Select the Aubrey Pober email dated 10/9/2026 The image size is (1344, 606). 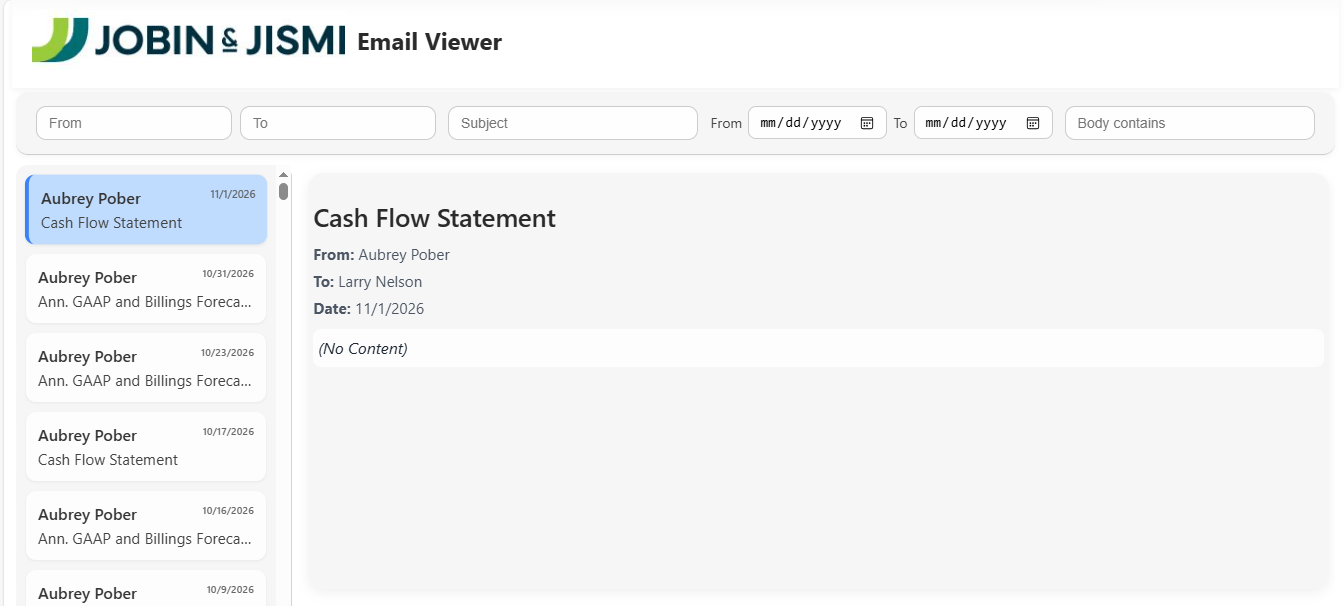pyautogui.click(x=146, y=593)
